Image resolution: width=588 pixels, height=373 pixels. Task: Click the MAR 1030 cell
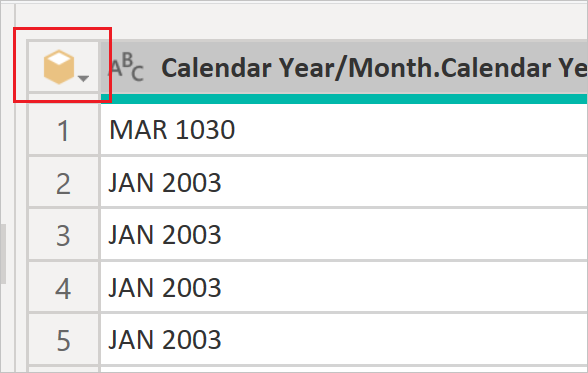tap(344, 130)
